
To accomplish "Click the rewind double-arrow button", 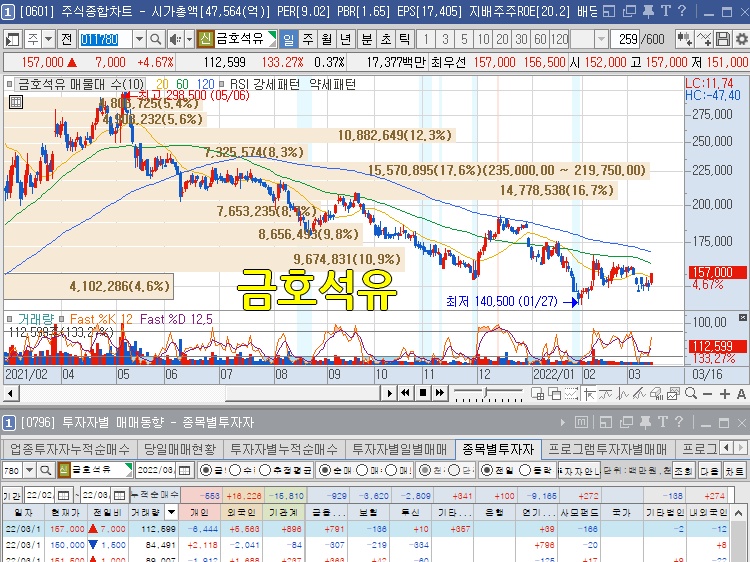I will click(x=405, y=393).
